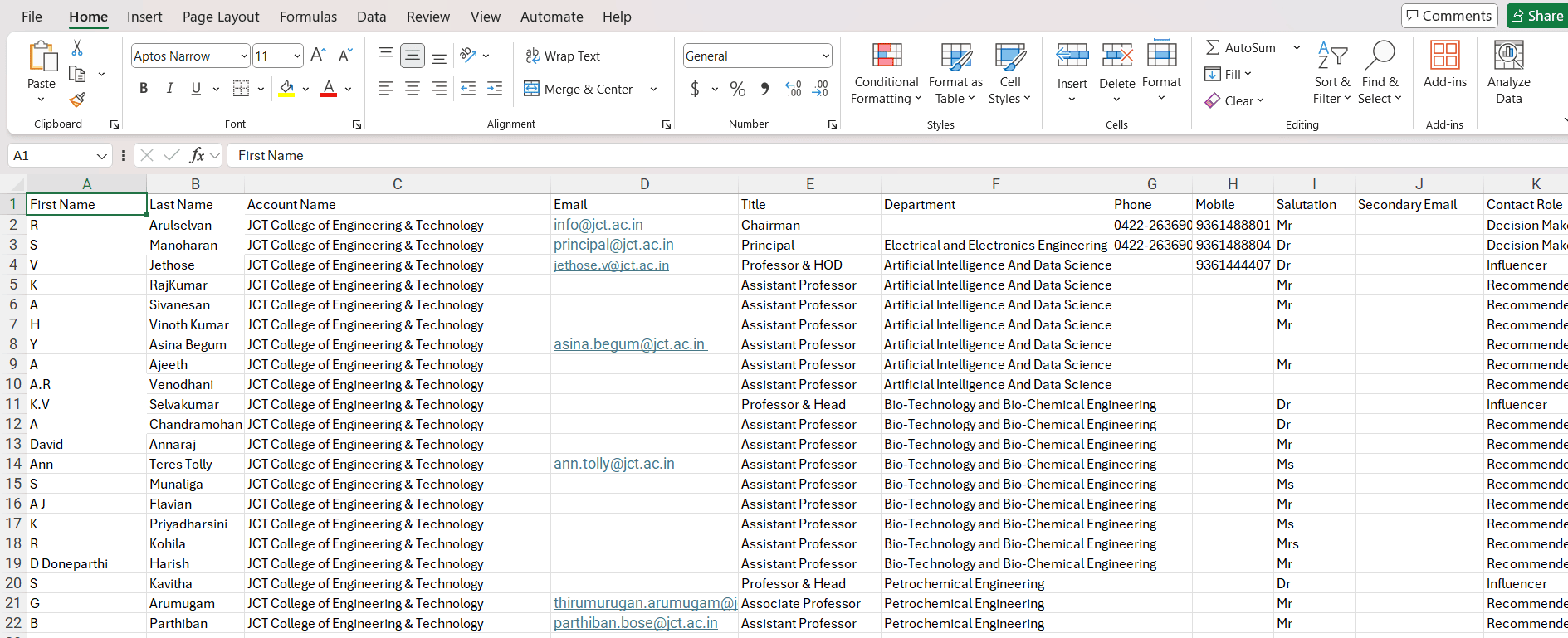
Task: Click Decrease Decimal icon
Action: (x=820, y=89)
